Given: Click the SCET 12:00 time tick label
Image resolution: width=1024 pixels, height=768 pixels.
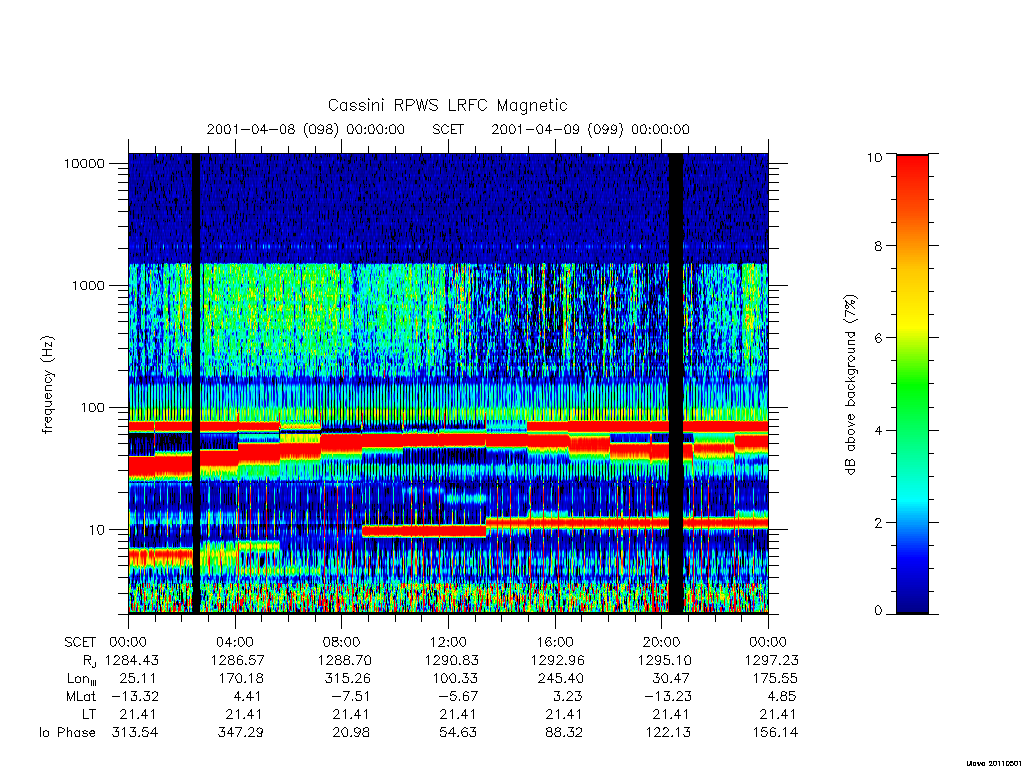Looking at the screenshot, I should pos(448,642).
